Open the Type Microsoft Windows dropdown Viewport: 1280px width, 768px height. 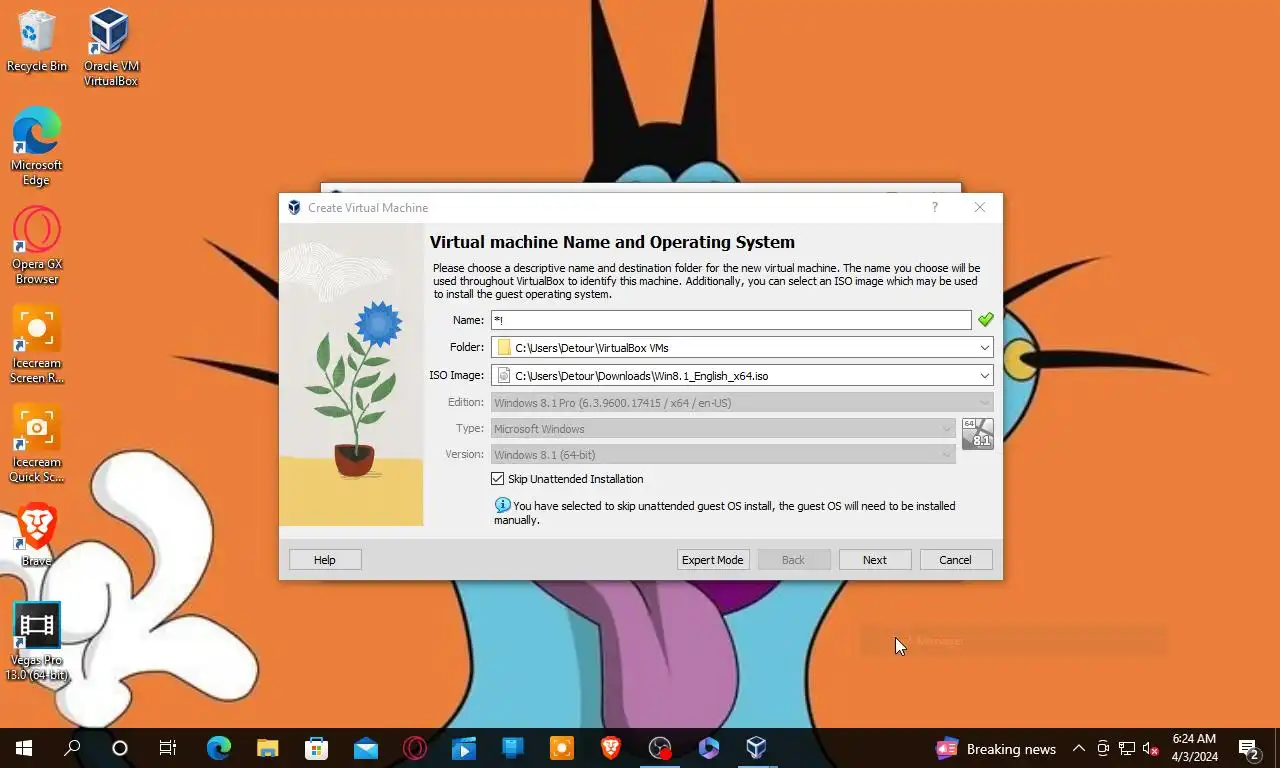click(x=723, y=429)
